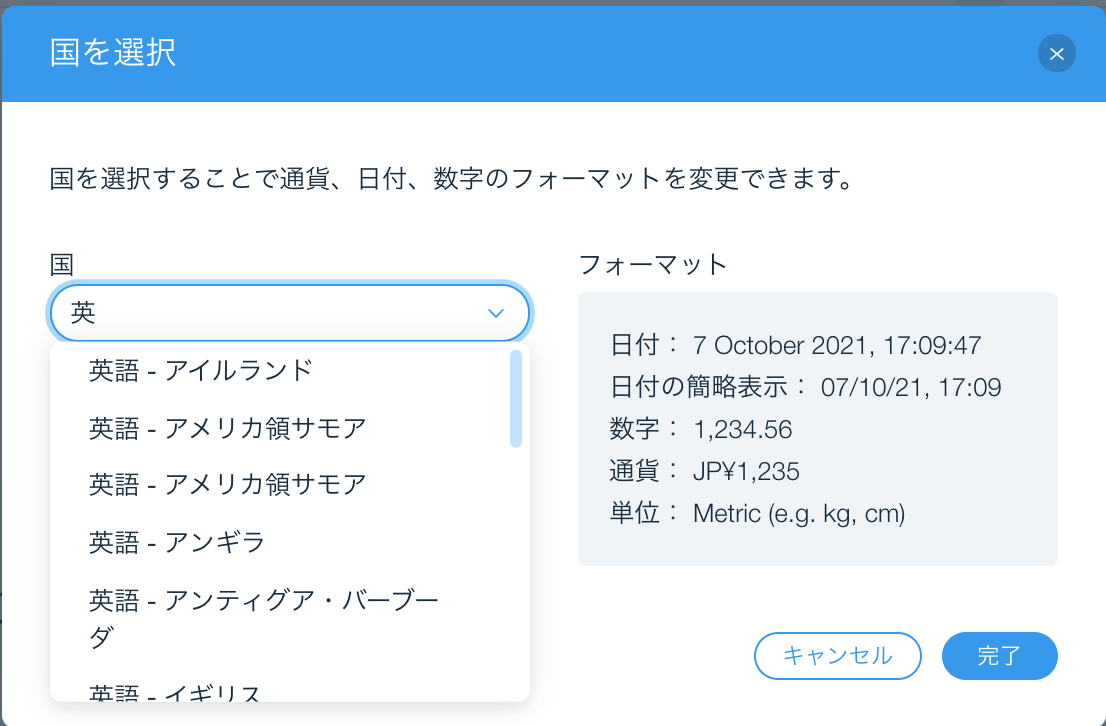Select 英語 - アイルランド from the list
Viewport: 1106px width, 726px height.
point(200,369)
